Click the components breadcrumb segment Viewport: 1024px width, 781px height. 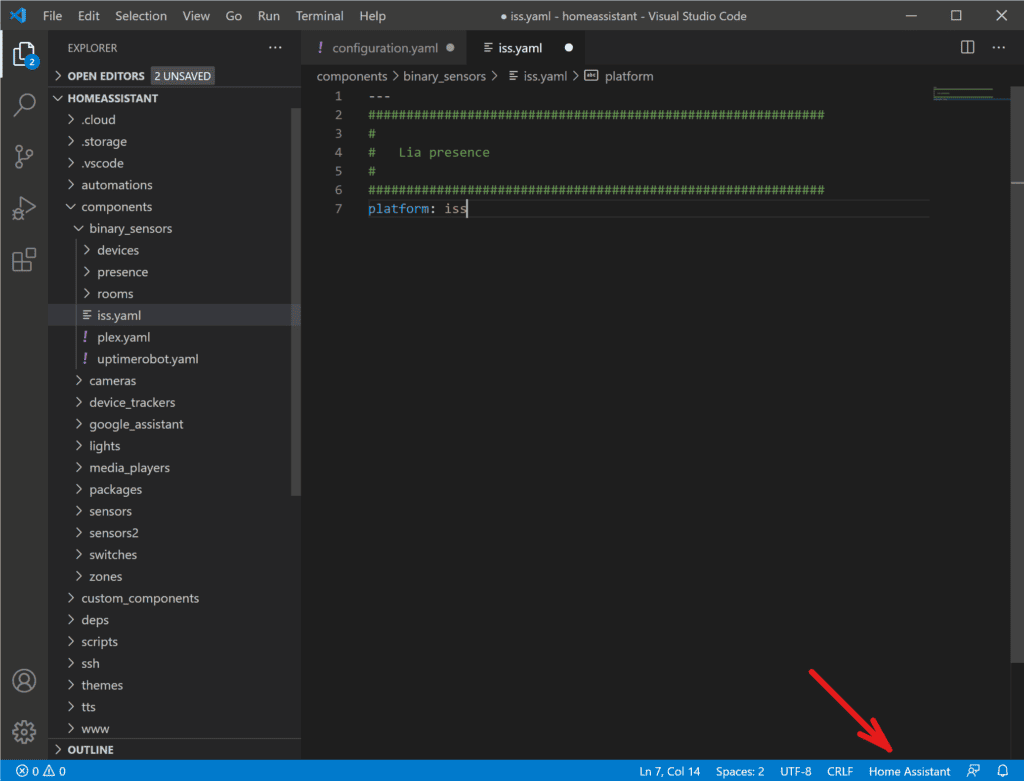click(351, 76)
